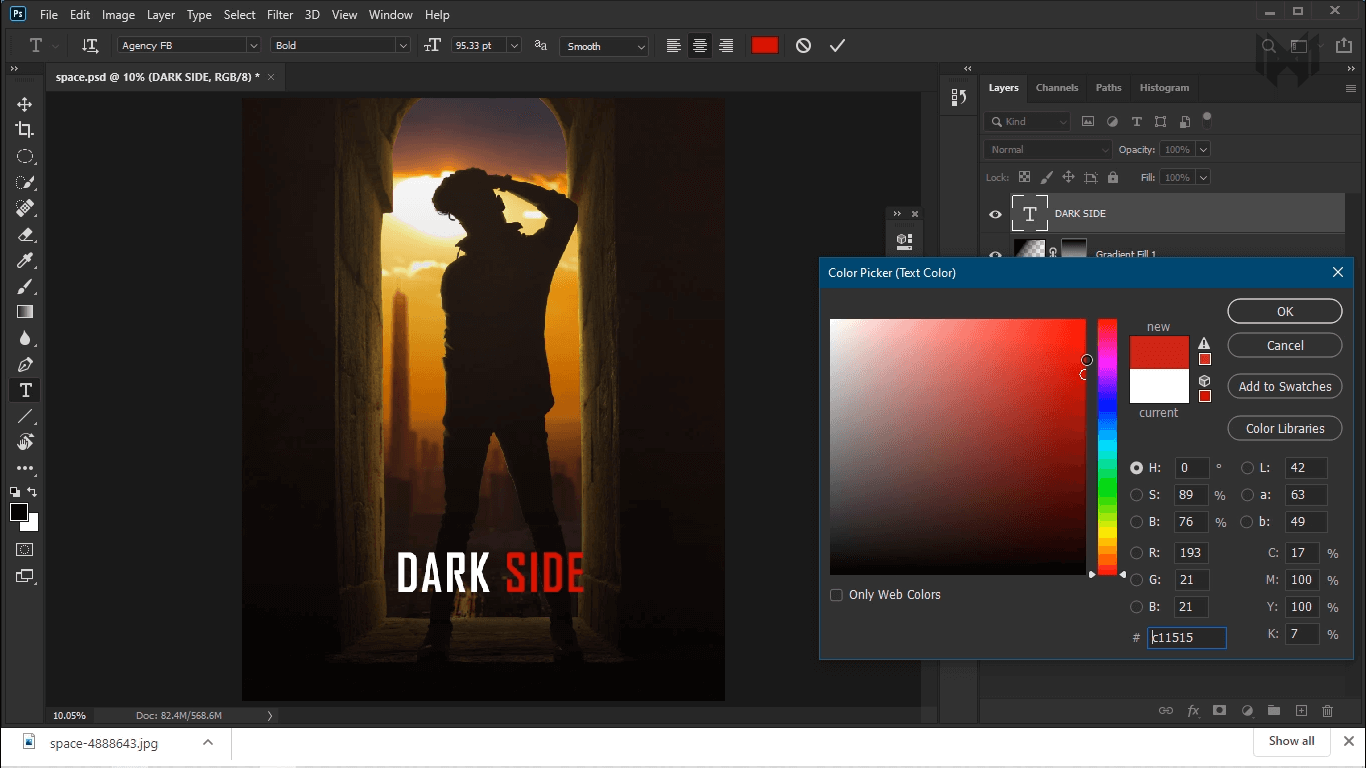Open the Bold font style dropdown
The image size is (1366, 768).
(x=341, y=45)
